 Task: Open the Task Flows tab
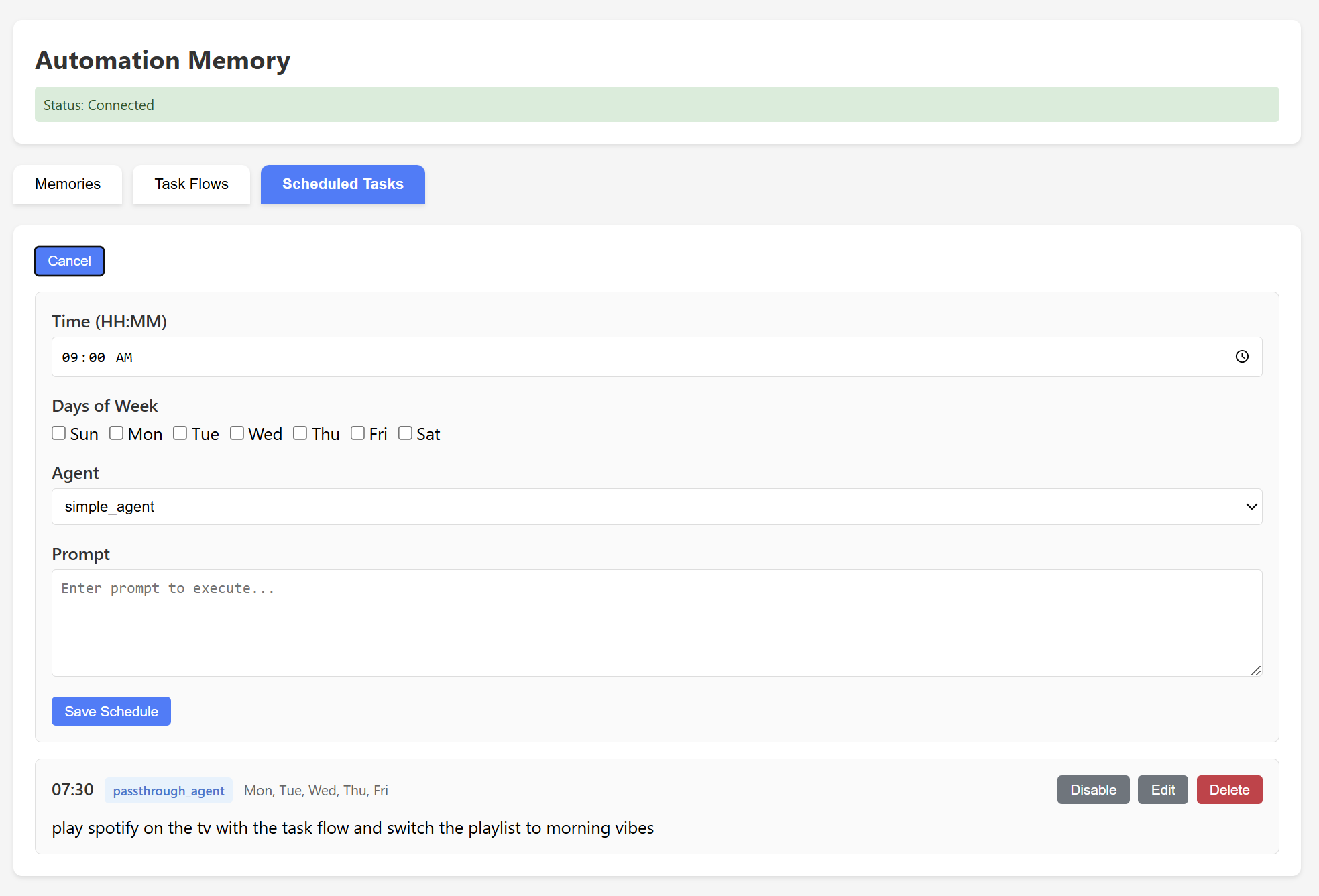(191, 184)
